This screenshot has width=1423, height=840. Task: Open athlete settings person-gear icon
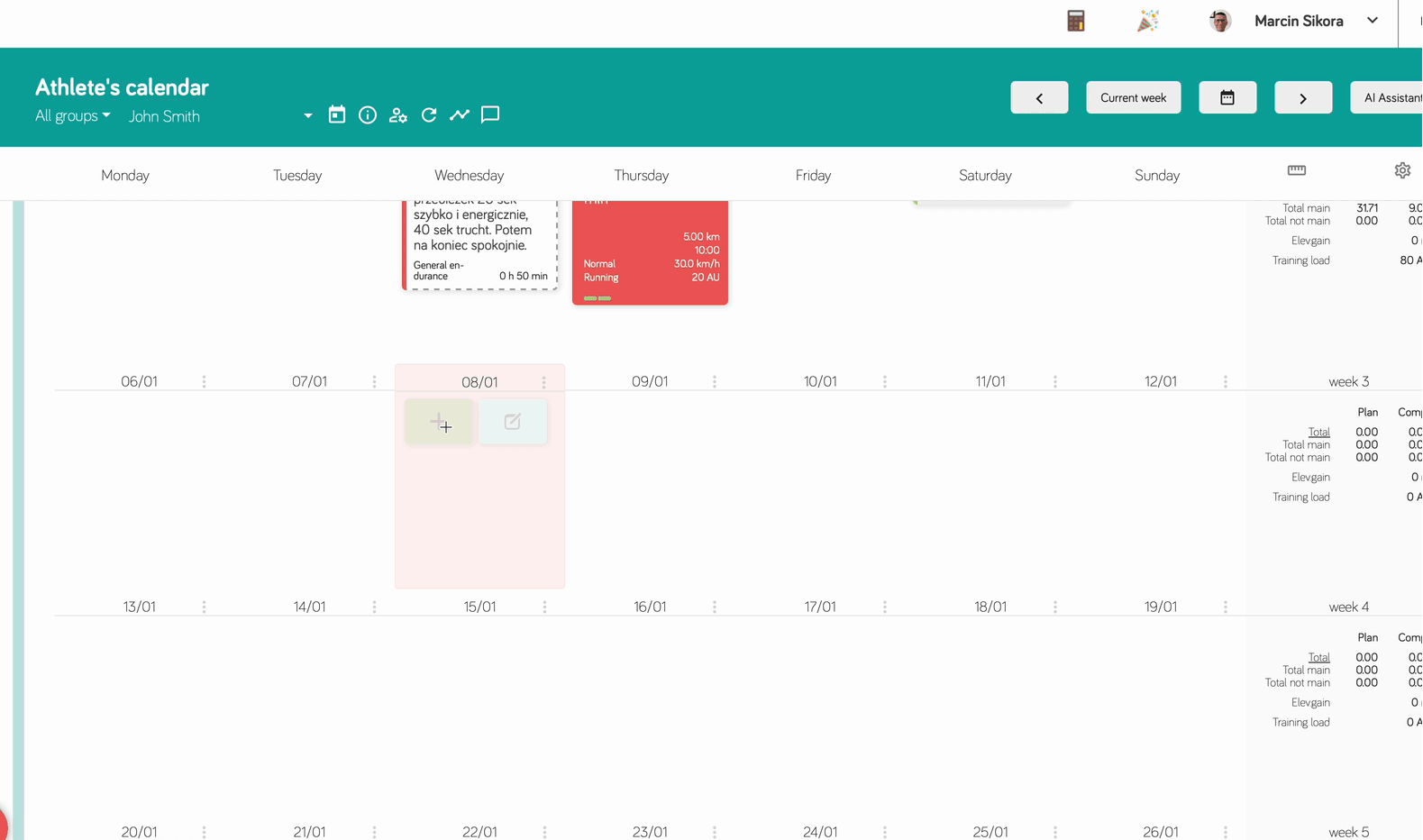click(398, 114)
